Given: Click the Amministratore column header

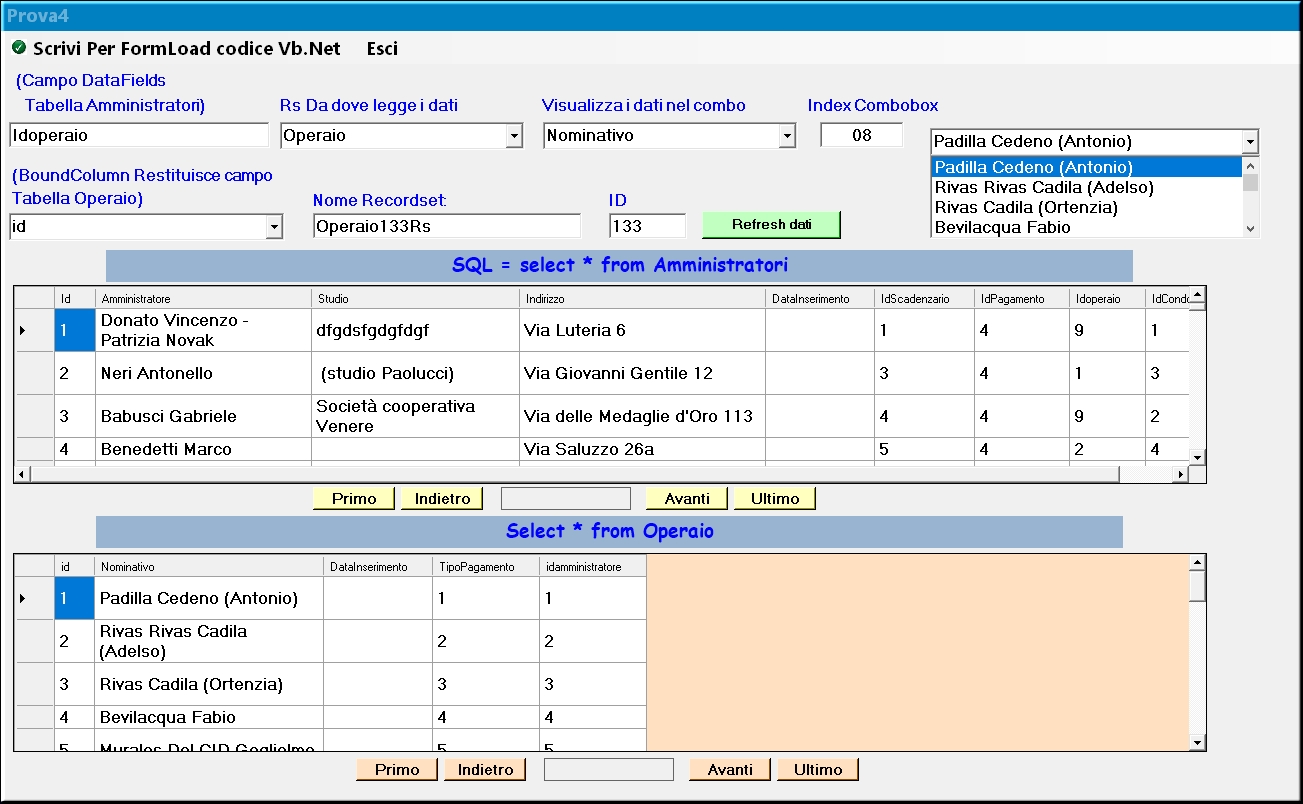Looking at the screenshot, I should [203, 298].
